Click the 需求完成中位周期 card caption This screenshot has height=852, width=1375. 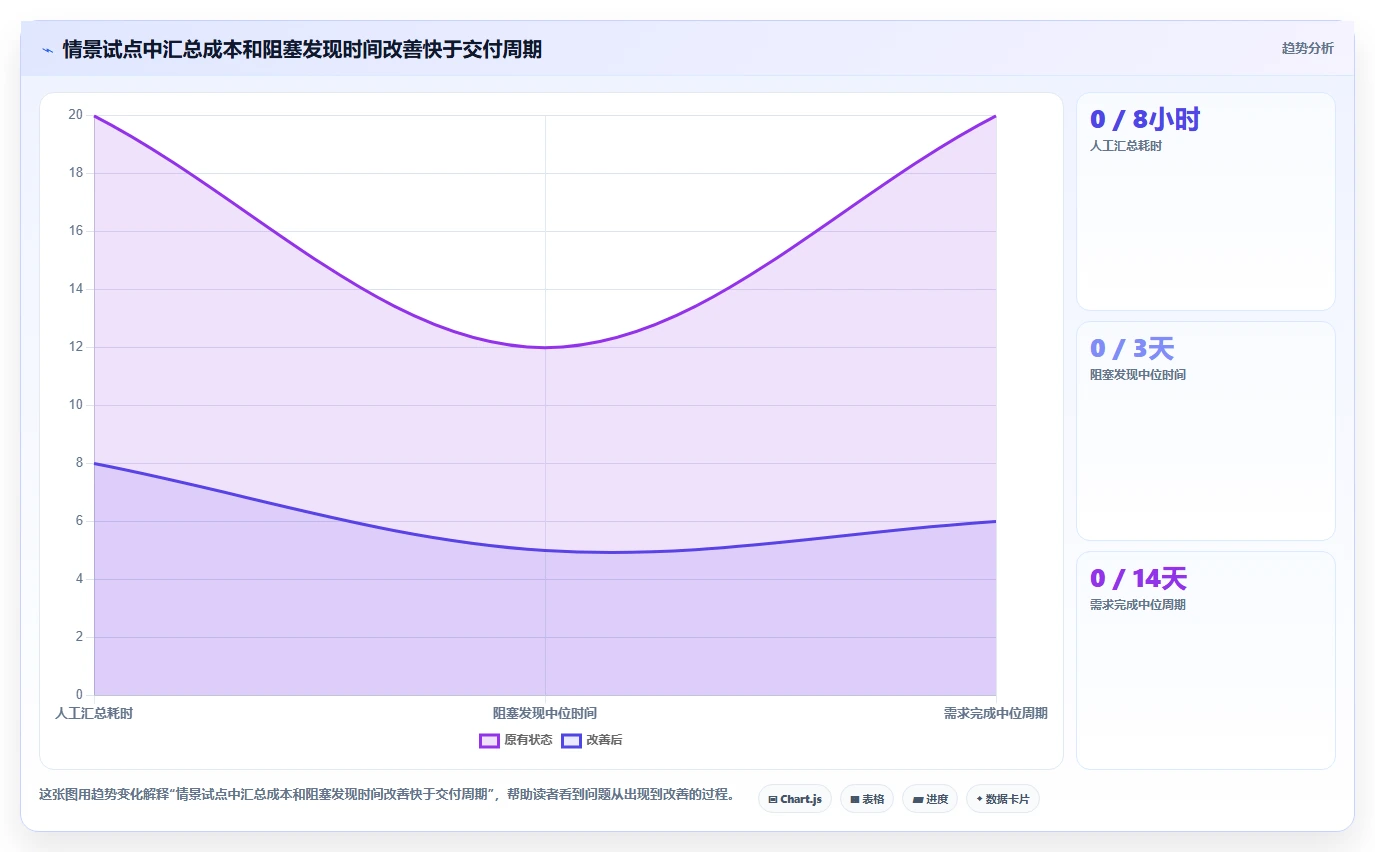tap(1138, 605)
